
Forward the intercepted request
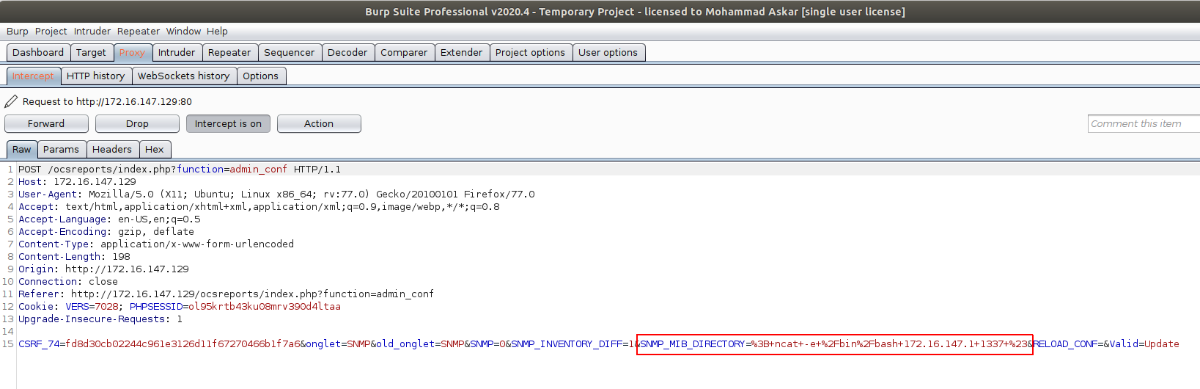tap(46, 124)
